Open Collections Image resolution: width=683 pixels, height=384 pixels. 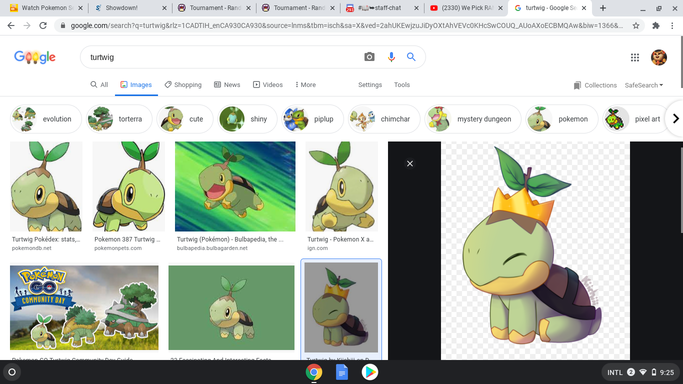[x=595, y=85]
